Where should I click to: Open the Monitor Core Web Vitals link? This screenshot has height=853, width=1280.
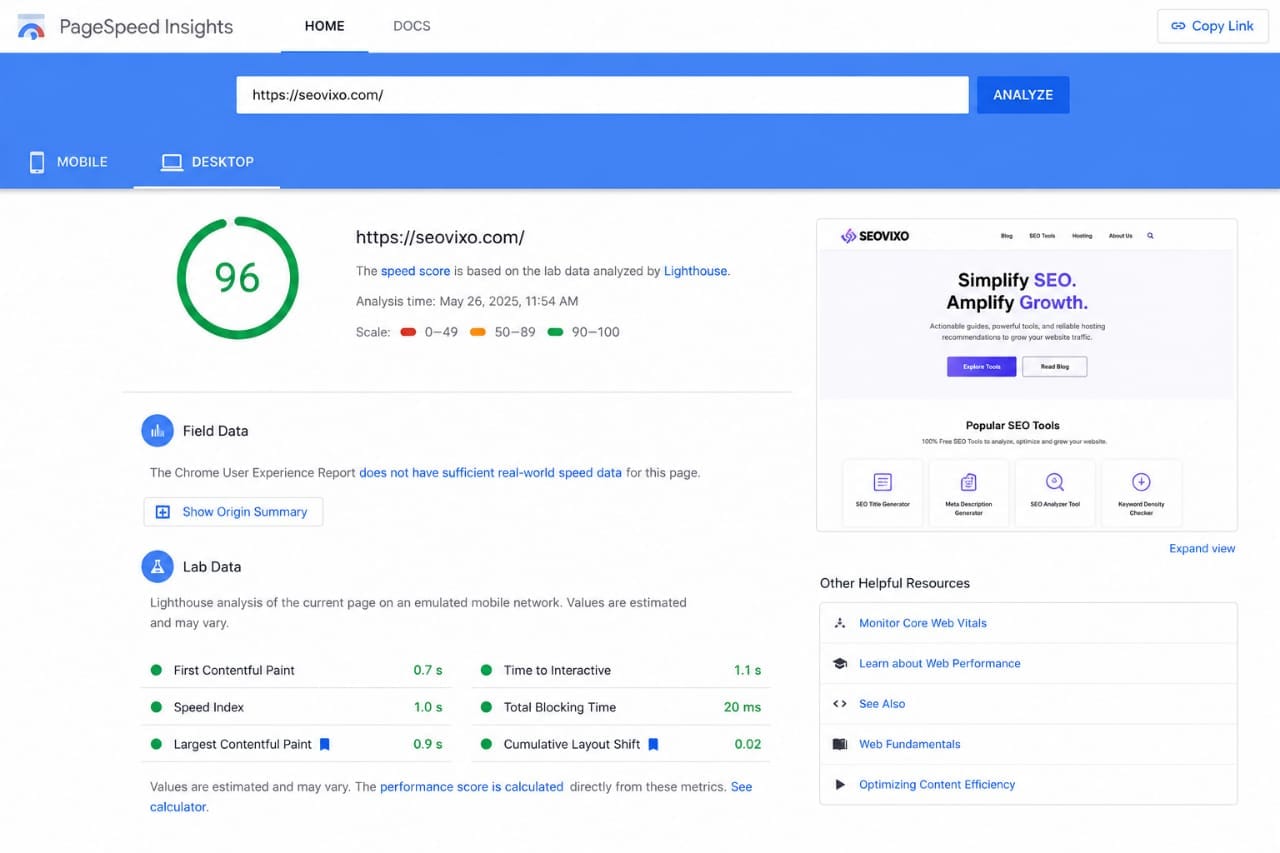click(923, 623)
